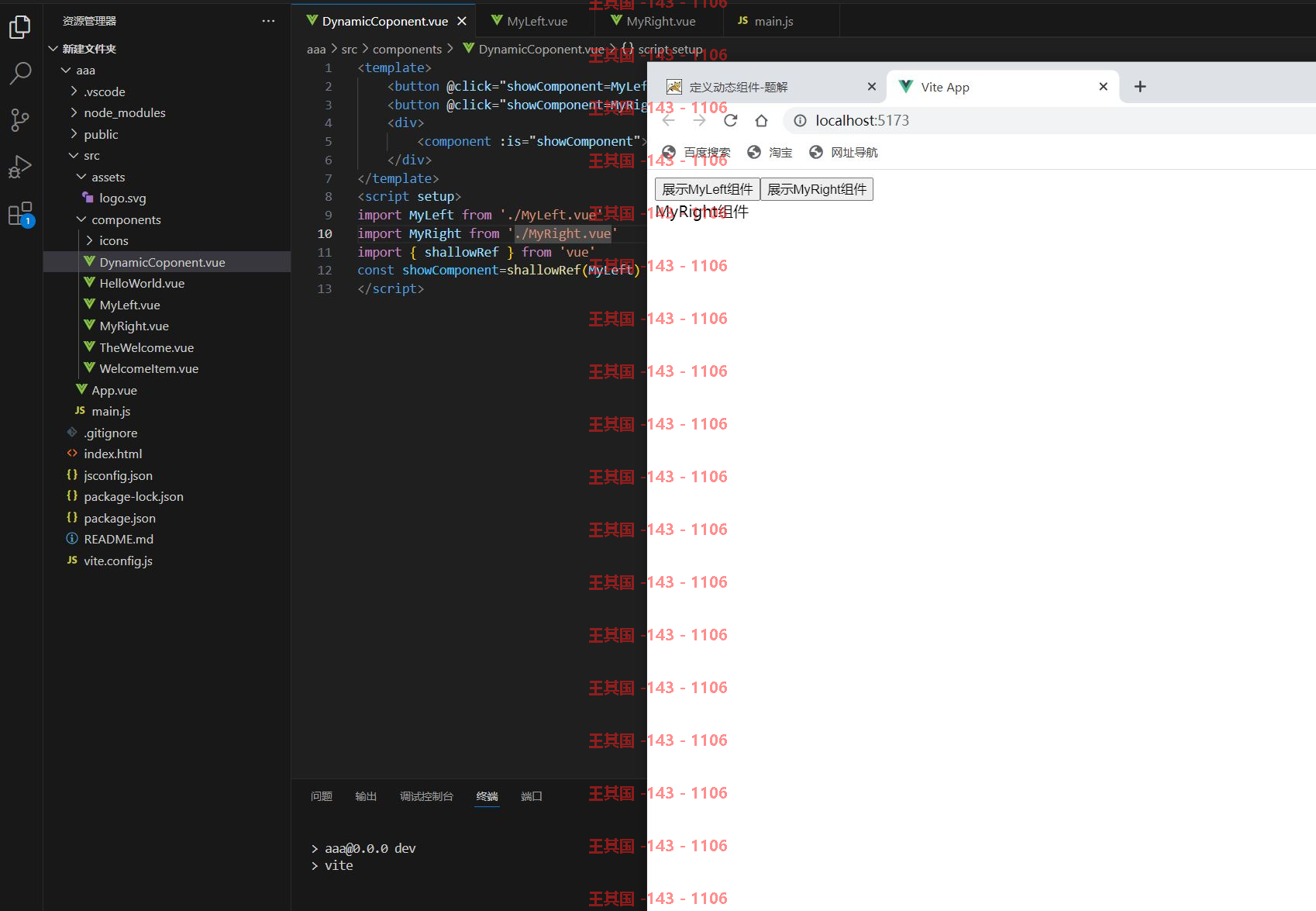Collapse the aaa folder
Screen dimensions: 1316x911
pyautogui.click(x=167, y=70)
